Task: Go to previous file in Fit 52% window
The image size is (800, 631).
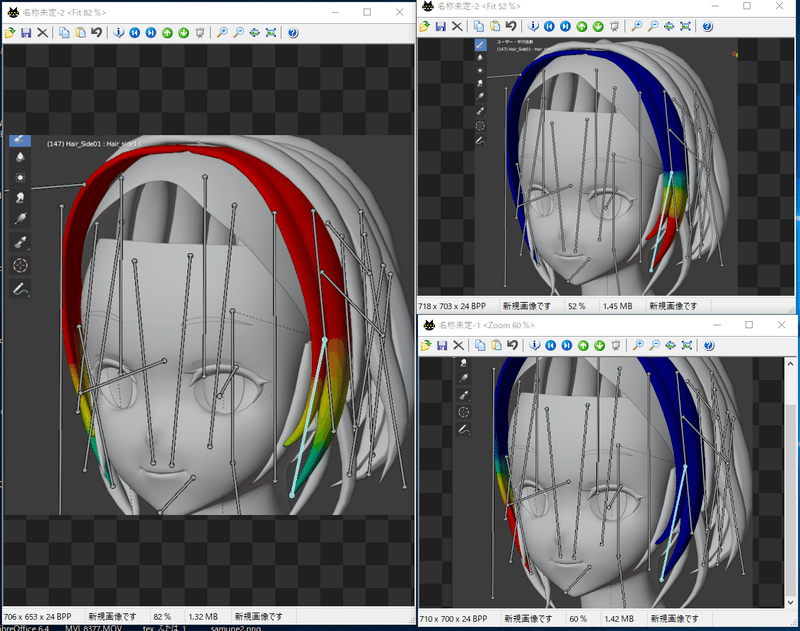Action: 549,27
